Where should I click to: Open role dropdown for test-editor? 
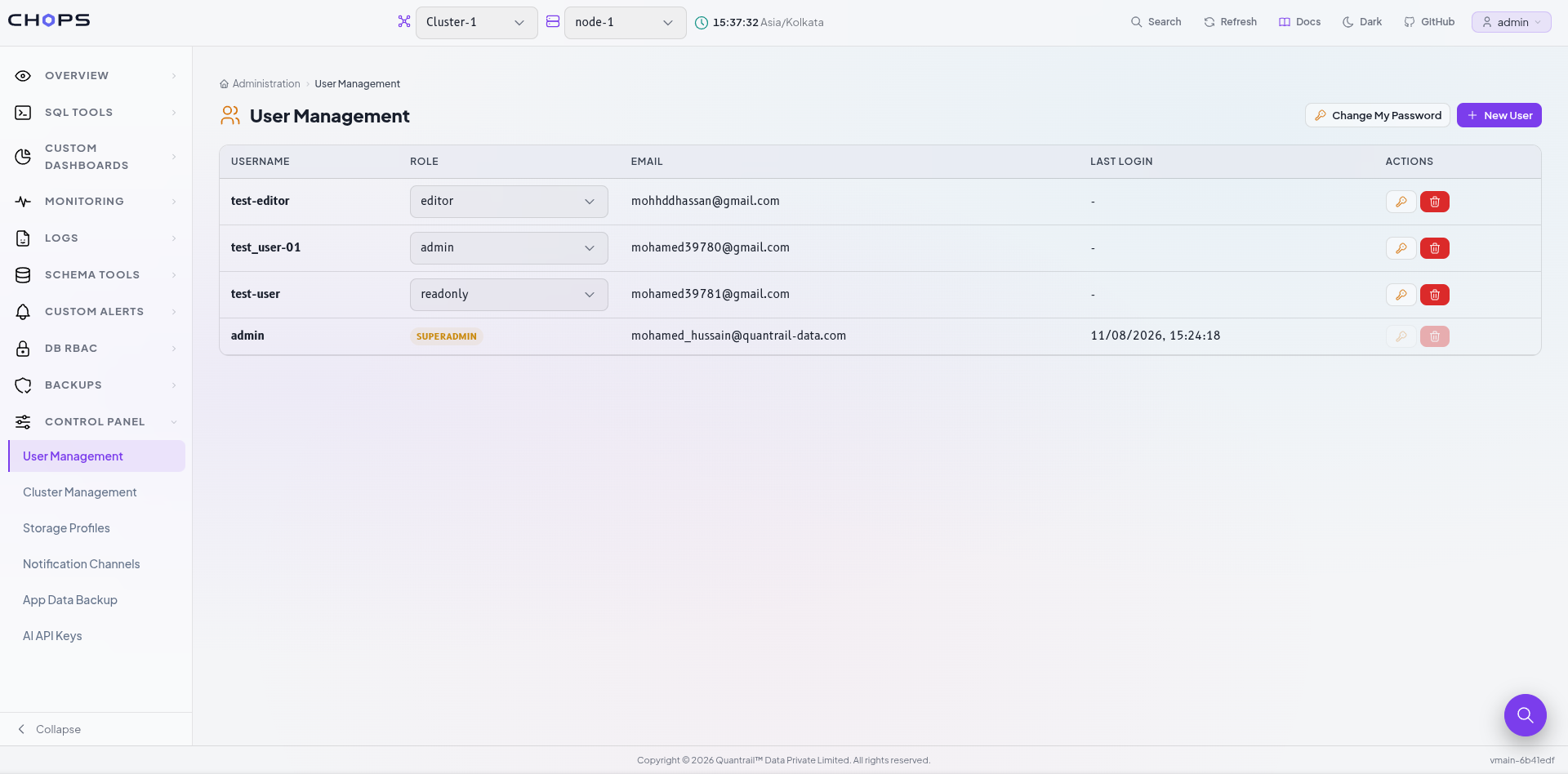[509, 202]
